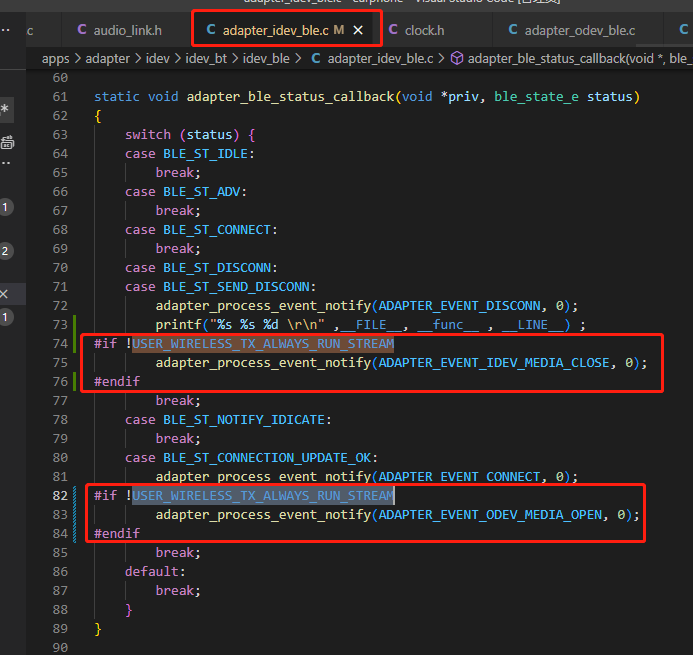
Task: Click 'case BLE_ST_IDLE:' on line 64
Action: pyautogui.click(x=190, y=154)
